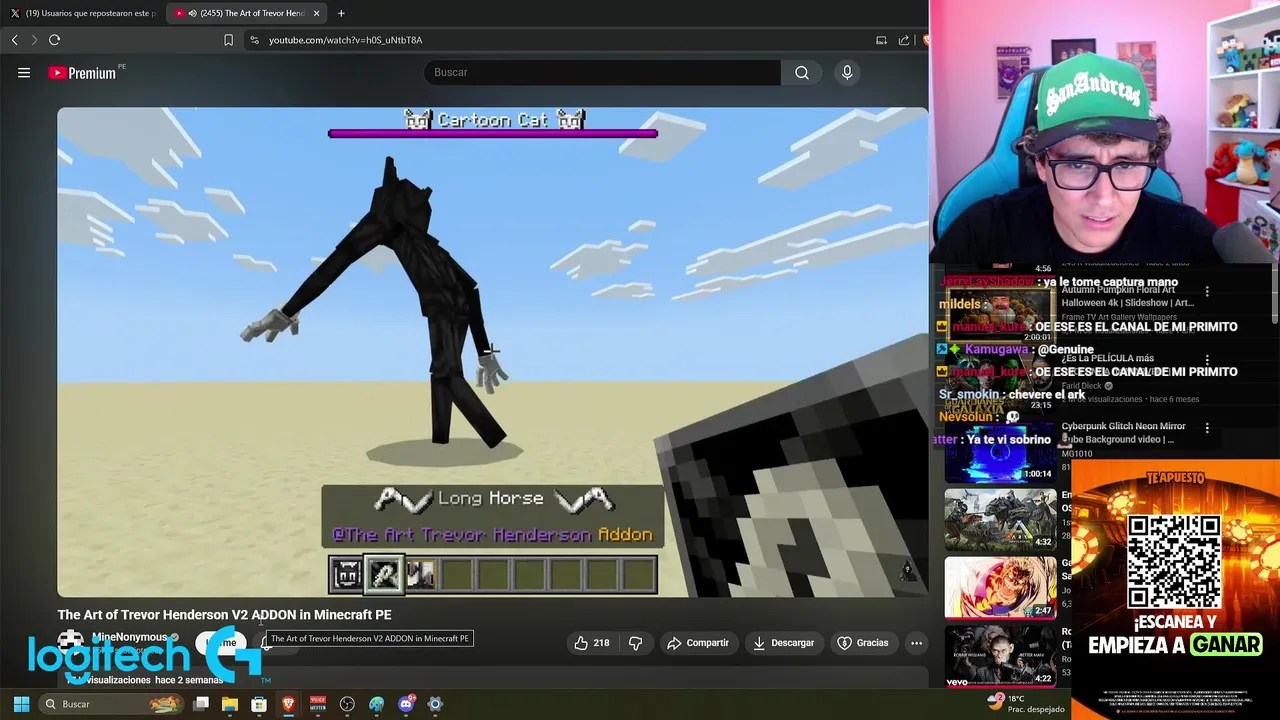Screen dimensions: 1280x720
Task: Open site settings icon beside the URL
Action: (254, 40)
